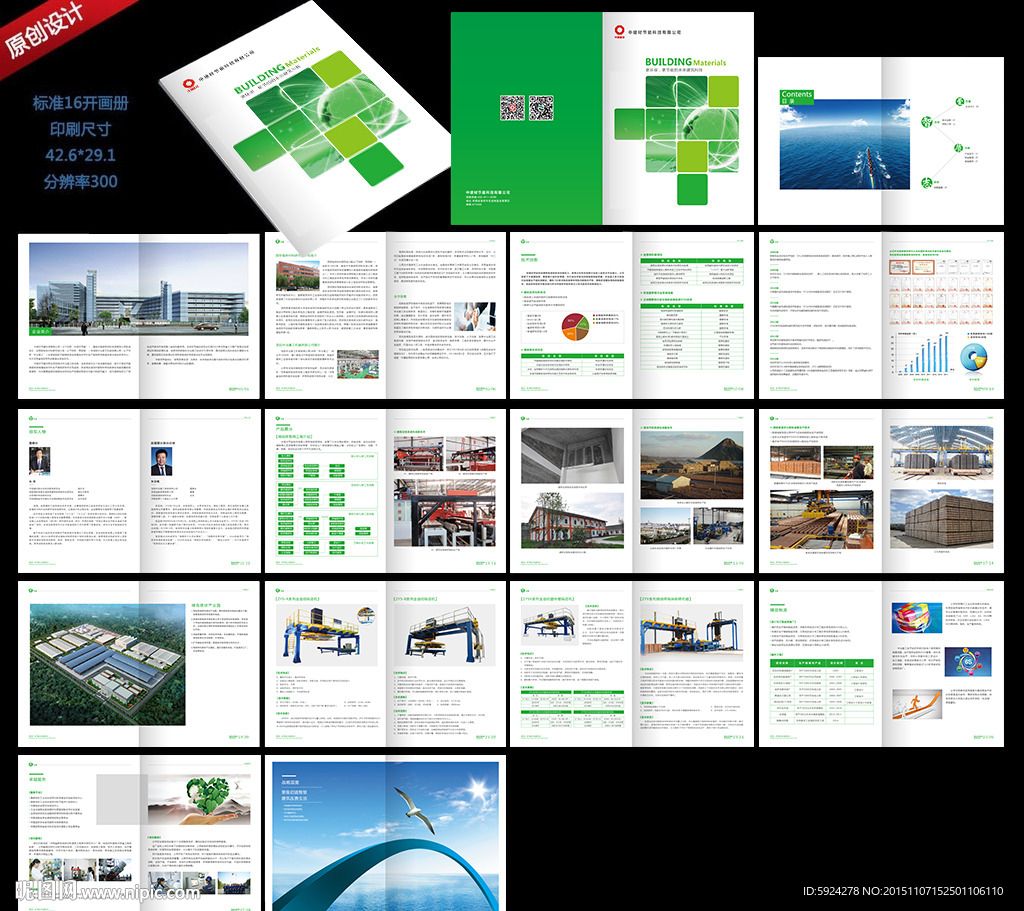Screen dimensions: 1024x911
Task: Click the pie chart on the tables spread
Action: 575,326
